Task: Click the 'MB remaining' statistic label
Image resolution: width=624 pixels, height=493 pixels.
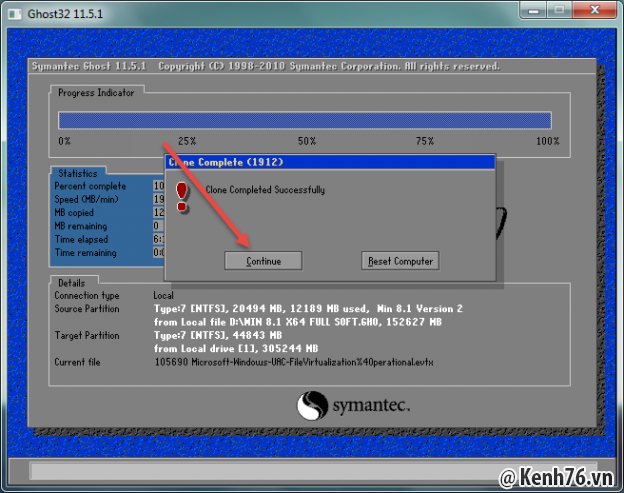Action: tap(81, 226)
